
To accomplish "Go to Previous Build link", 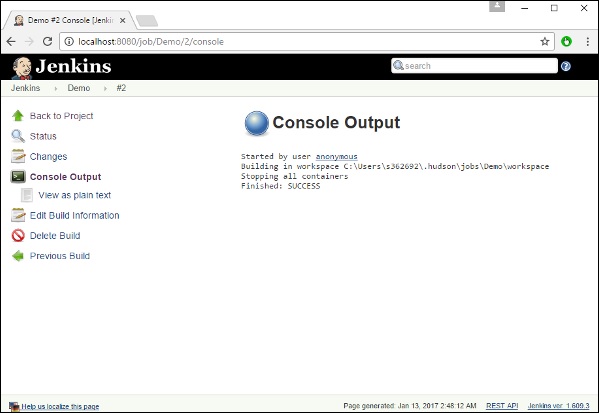I will [x=60, y=256].
